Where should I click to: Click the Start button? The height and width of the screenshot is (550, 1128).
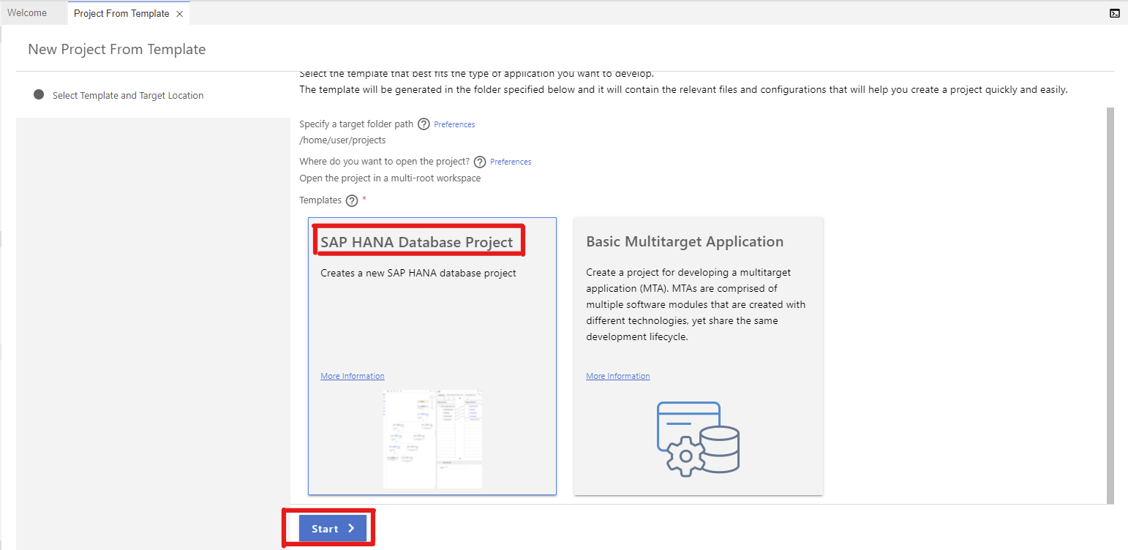pyautogui.click(x=332, y=528)
